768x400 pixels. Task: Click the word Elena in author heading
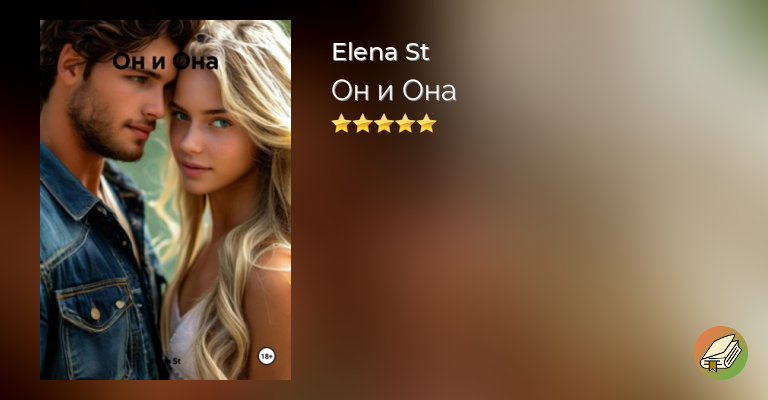coord(364,52)
